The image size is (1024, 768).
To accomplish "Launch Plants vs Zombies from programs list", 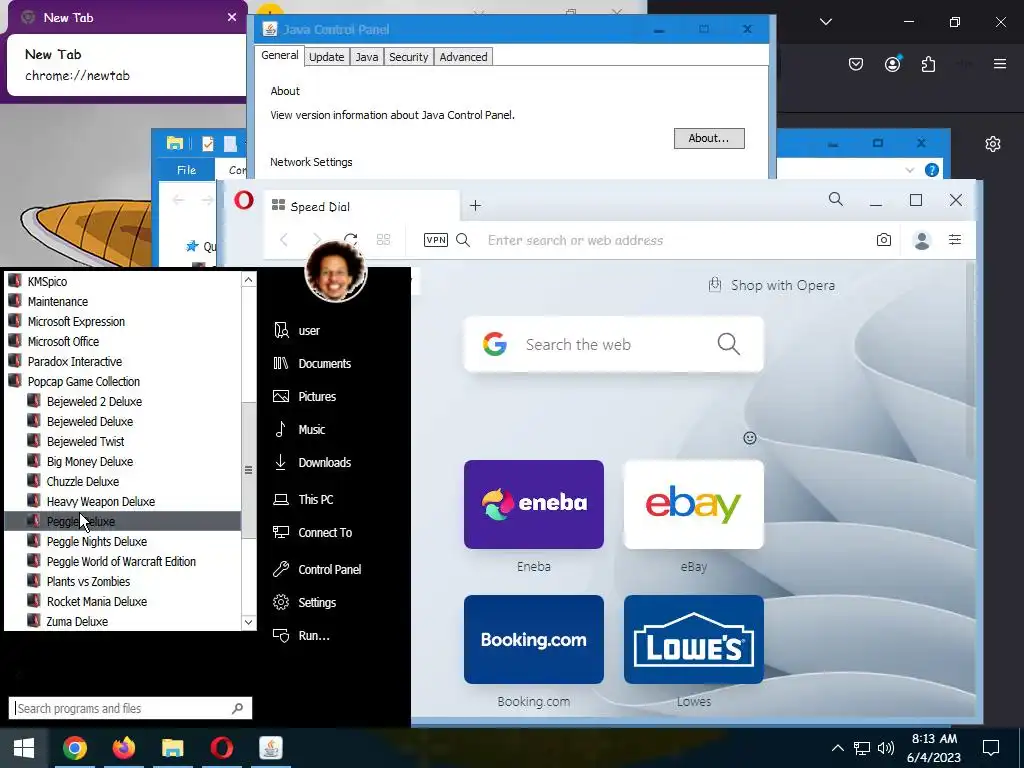I will [88, 581].
